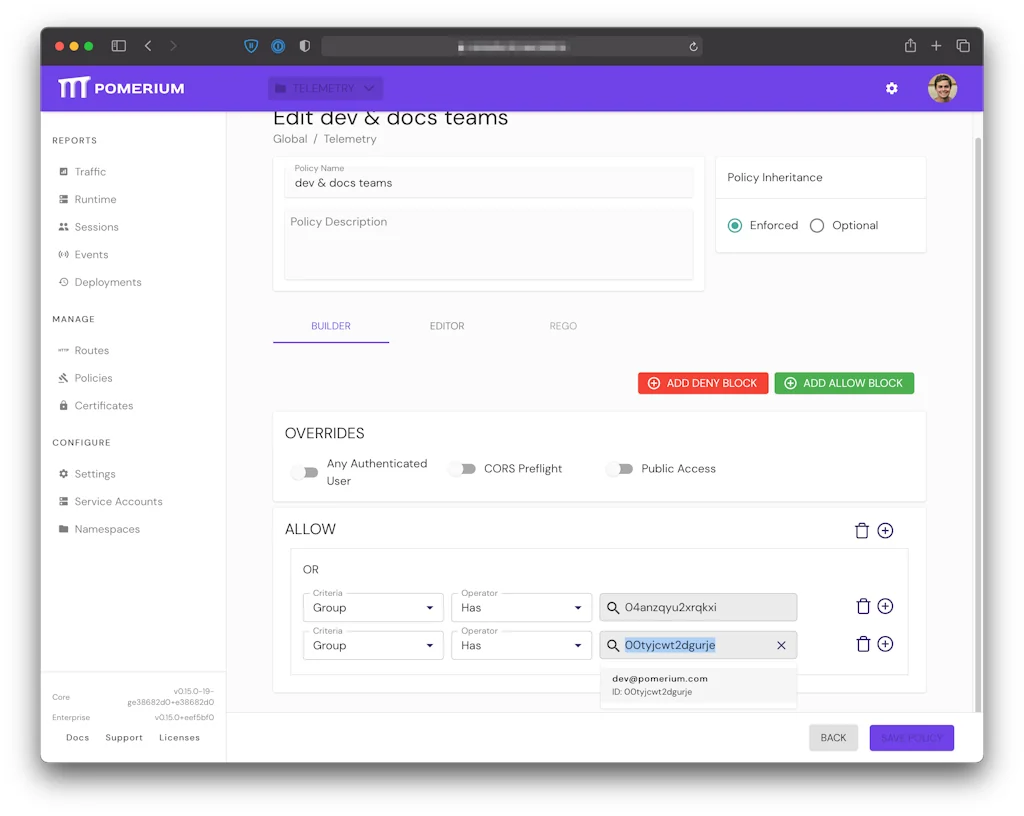Open the TELEMETRY namespace dropdown
The image size is (1024, 816).
325,89
